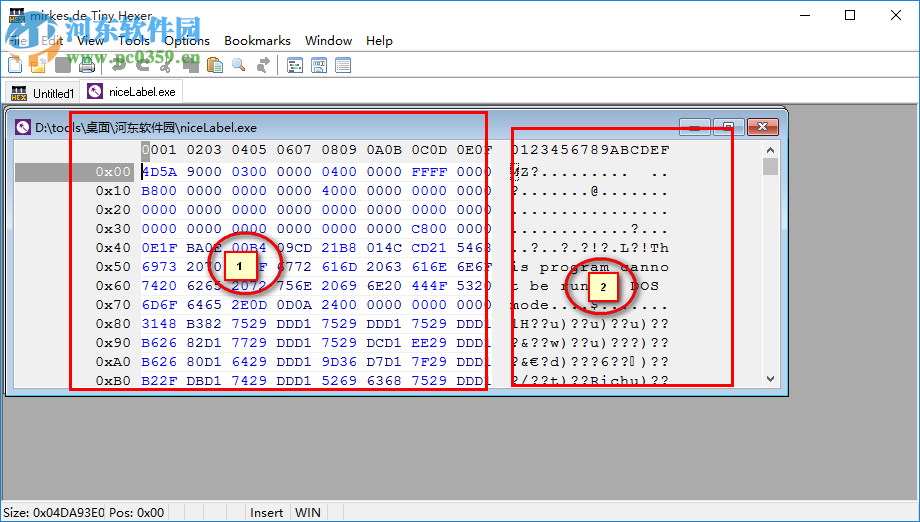This screenshot has height=522, width=920.
Task: Open the Bookmarks menu
Action: point(257,40)
